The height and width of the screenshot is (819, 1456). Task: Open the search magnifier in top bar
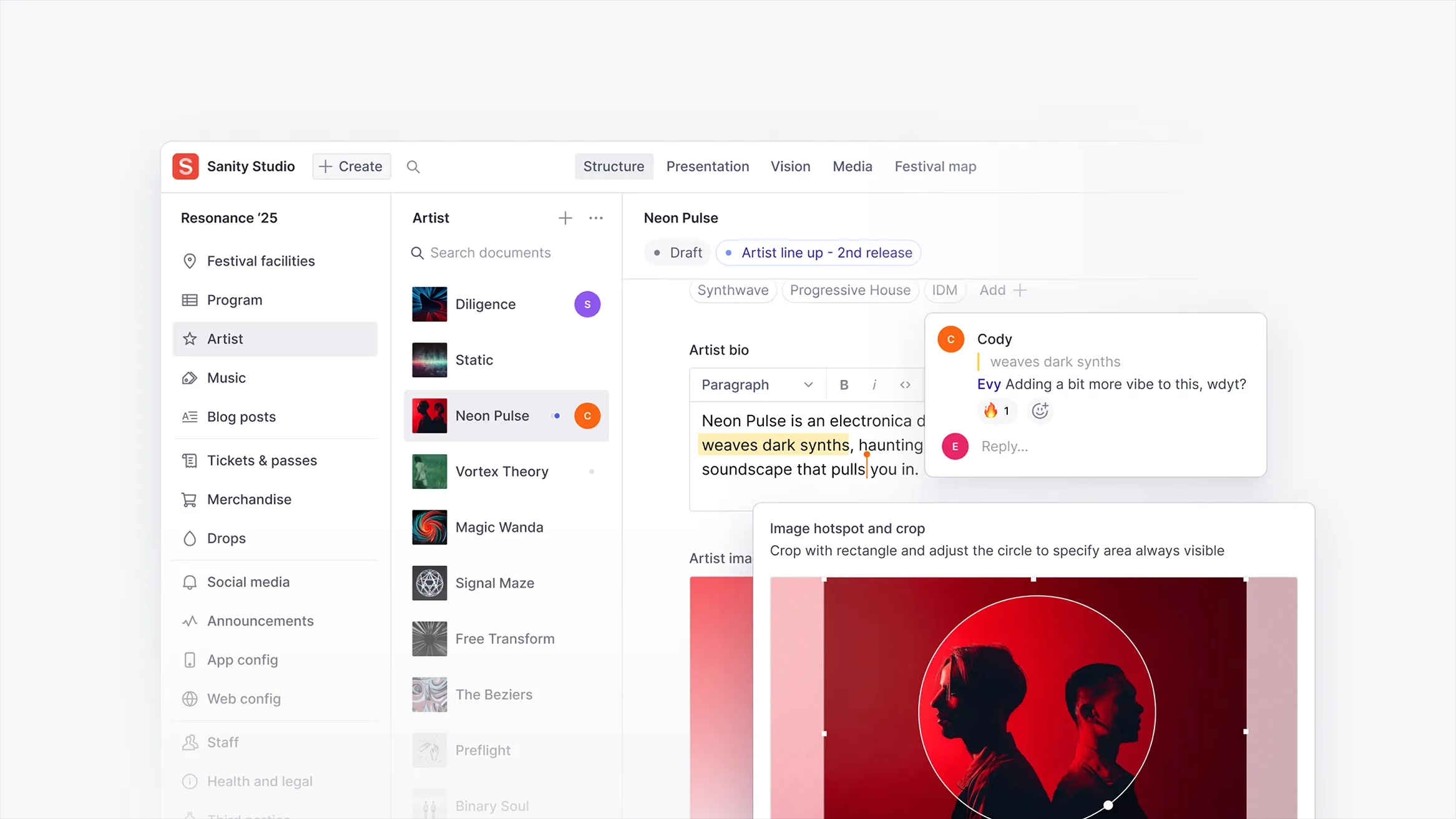point(413,167)
